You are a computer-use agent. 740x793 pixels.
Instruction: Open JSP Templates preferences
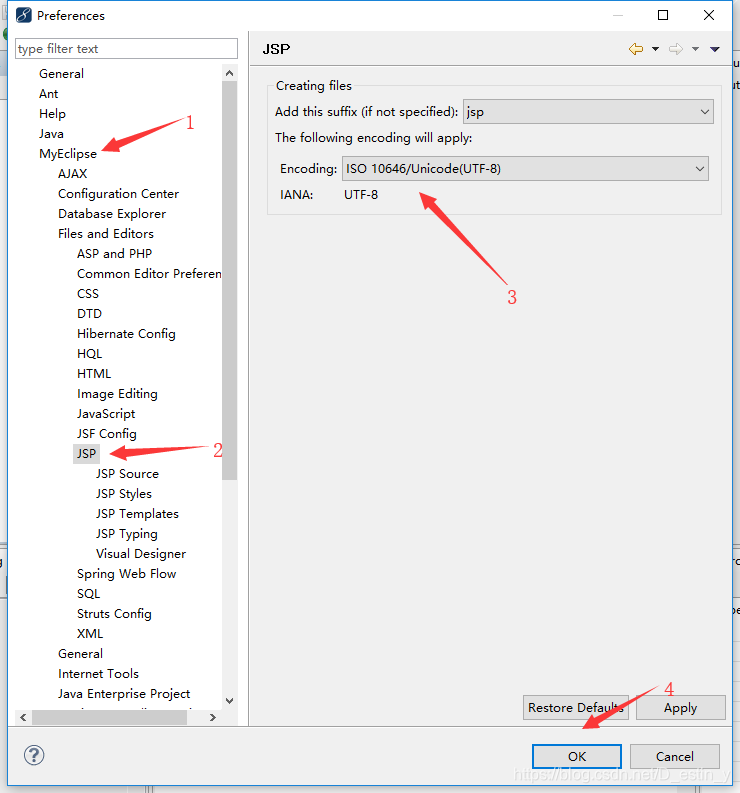click(x=137, y=514)
